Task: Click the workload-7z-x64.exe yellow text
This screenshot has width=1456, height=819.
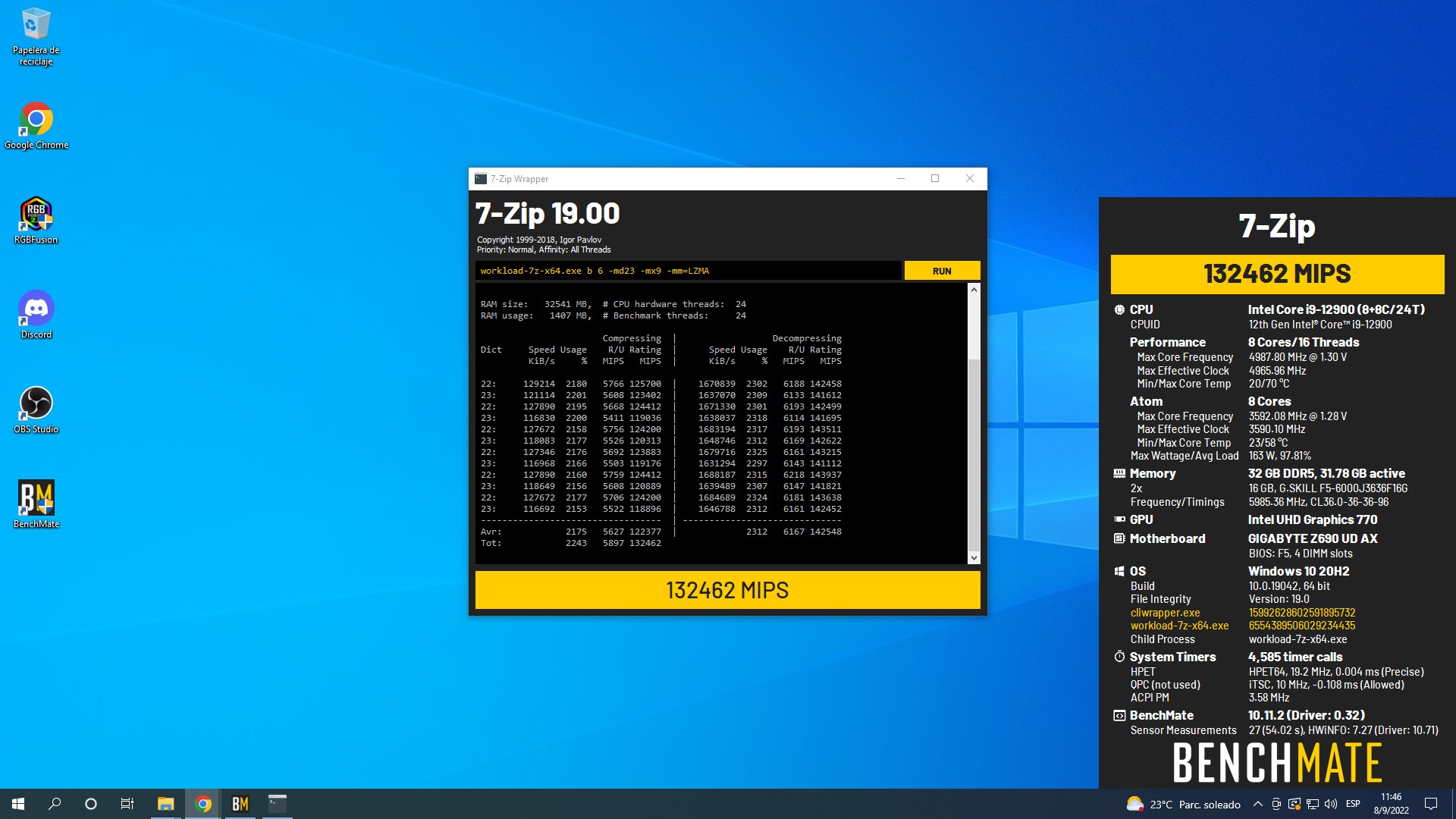Action: coord(1179,626)
